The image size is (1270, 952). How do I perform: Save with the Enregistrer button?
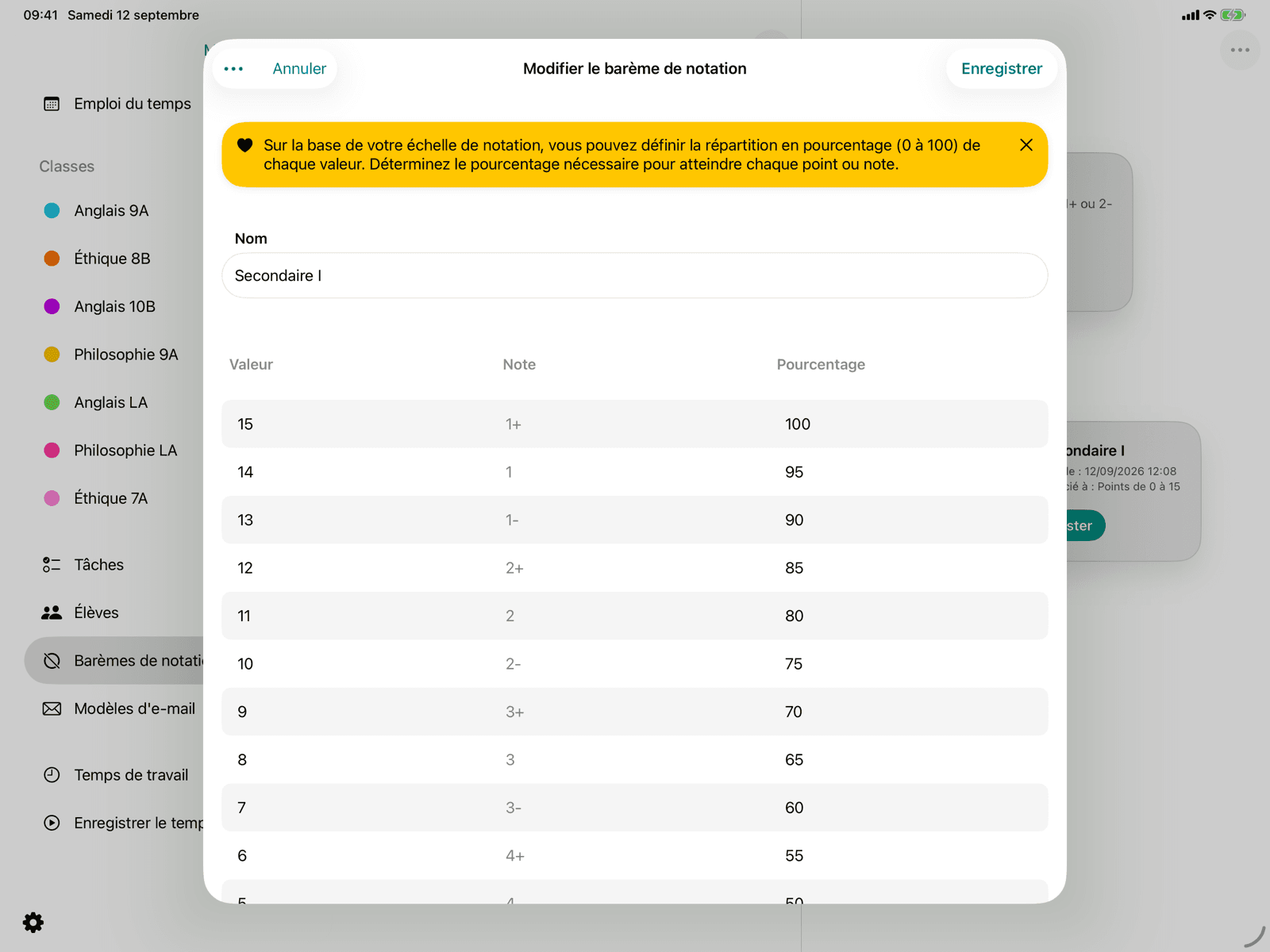(x=1002, y=69)
